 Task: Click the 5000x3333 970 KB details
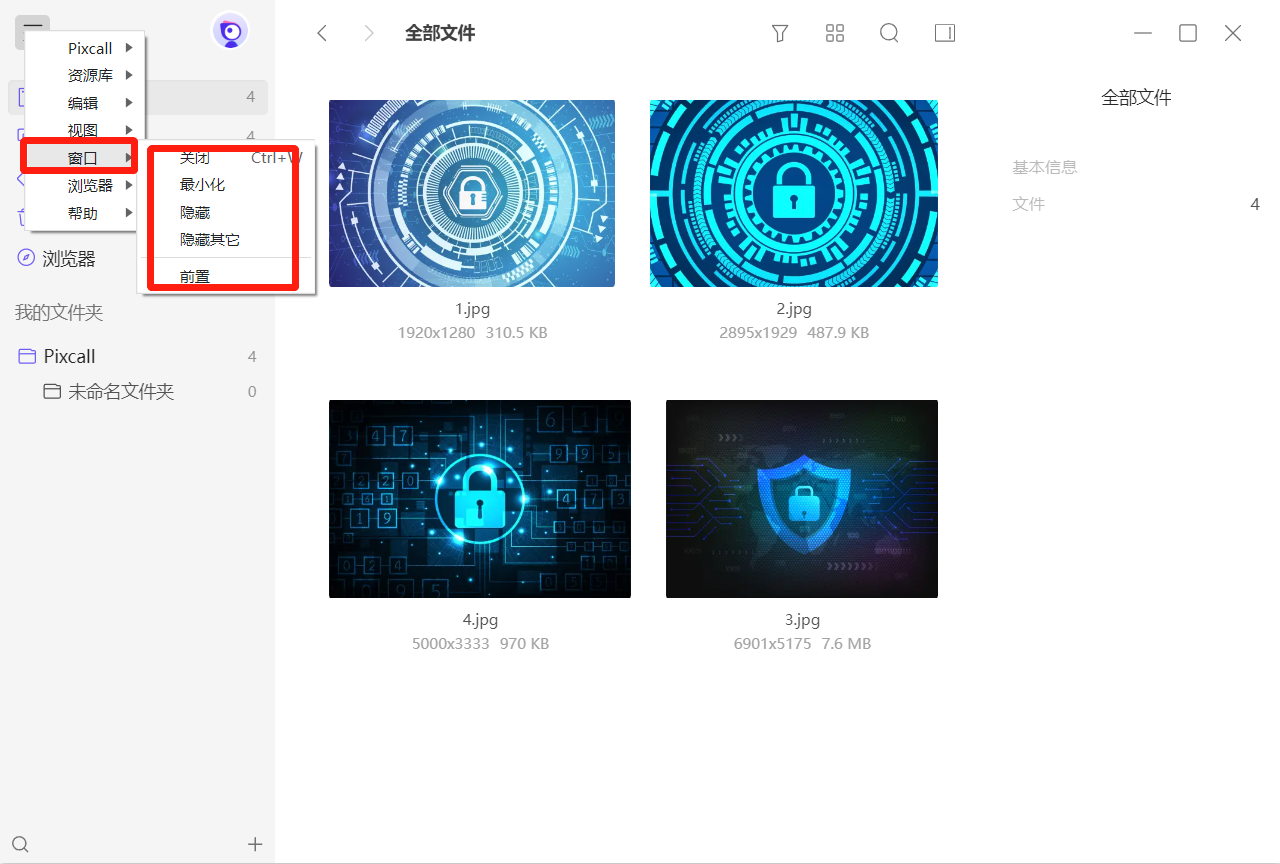point(480,644)
